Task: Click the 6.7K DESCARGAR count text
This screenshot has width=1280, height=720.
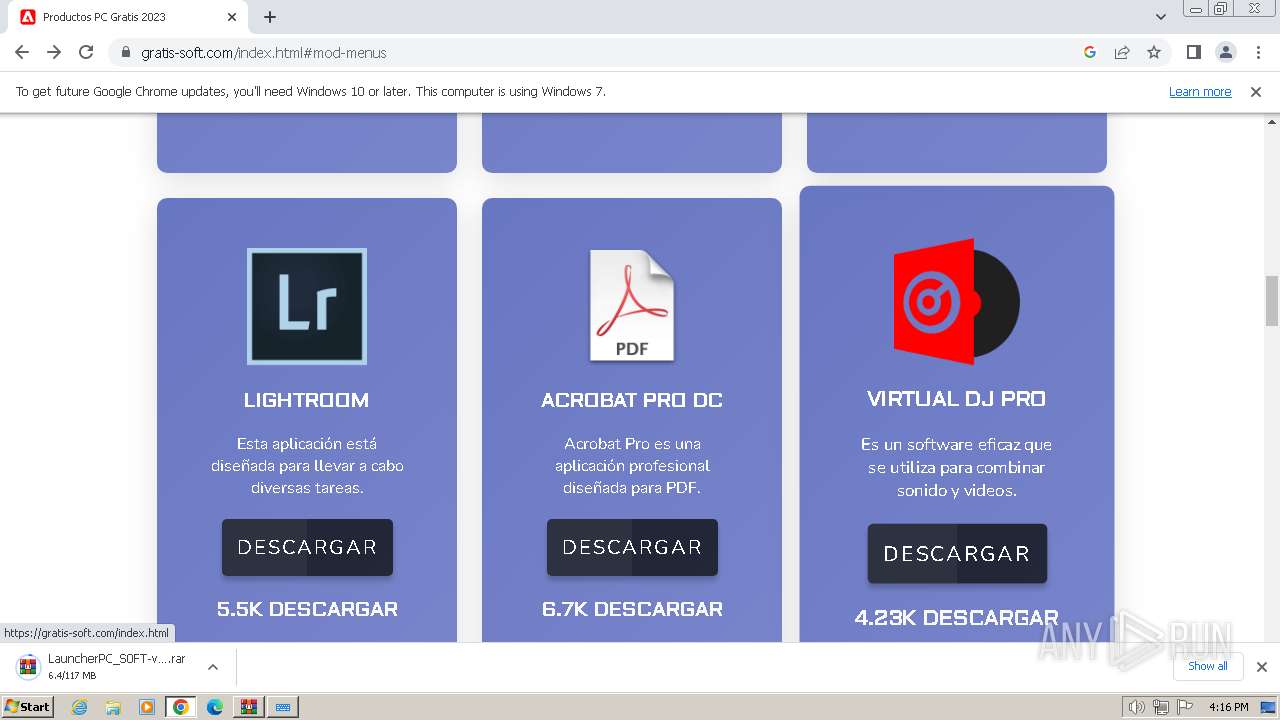Action: [632, 609]
